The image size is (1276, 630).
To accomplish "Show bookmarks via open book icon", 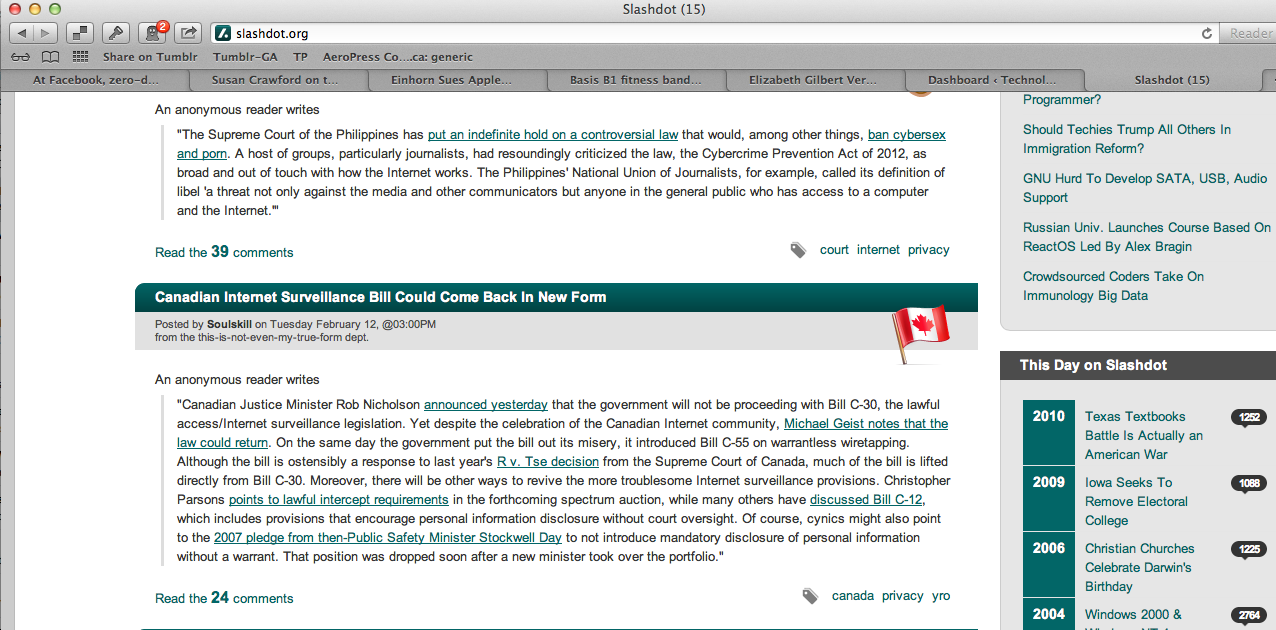I will click(x=50, y=57).
